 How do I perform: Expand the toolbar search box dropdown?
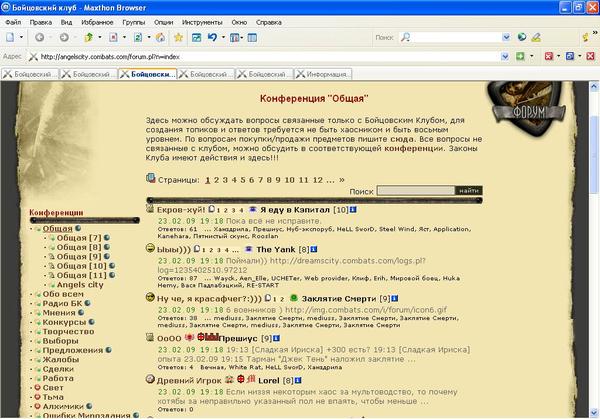tap(506, 37)
